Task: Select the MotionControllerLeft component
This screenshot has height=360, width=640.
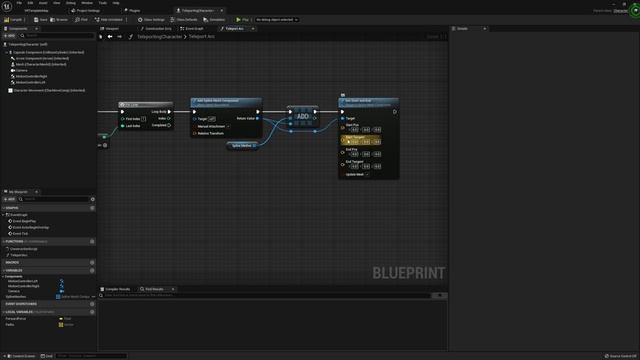Action: [x=28, y=82]
